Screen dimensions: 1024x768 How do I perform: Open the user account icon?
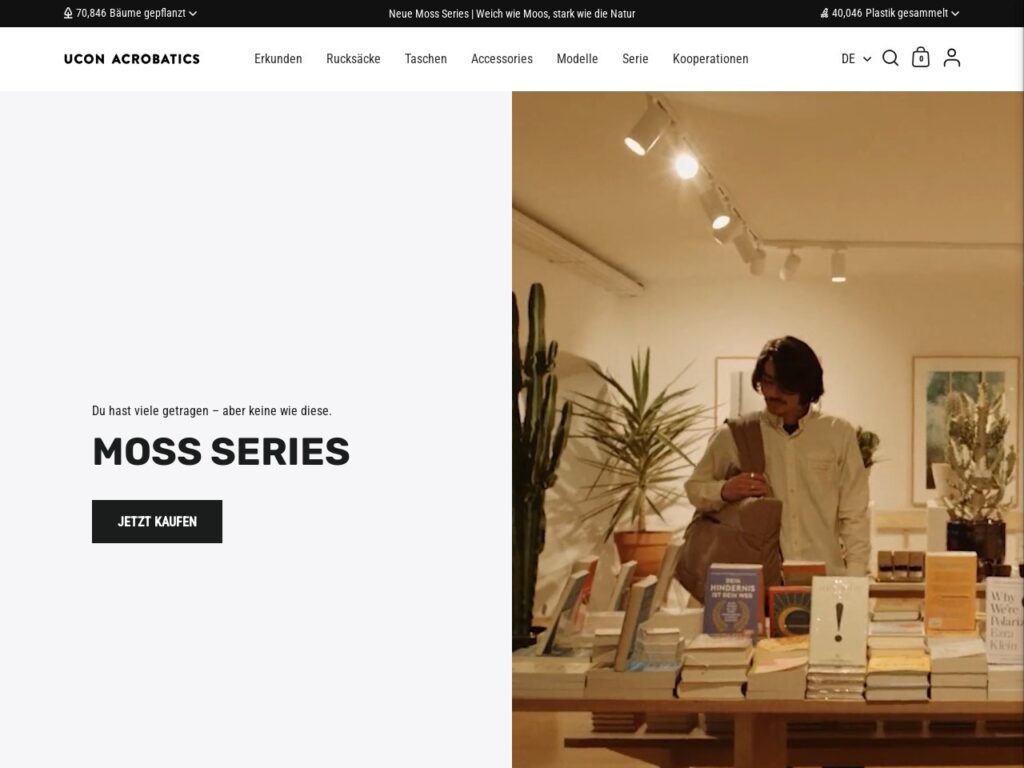click(952, 57)
